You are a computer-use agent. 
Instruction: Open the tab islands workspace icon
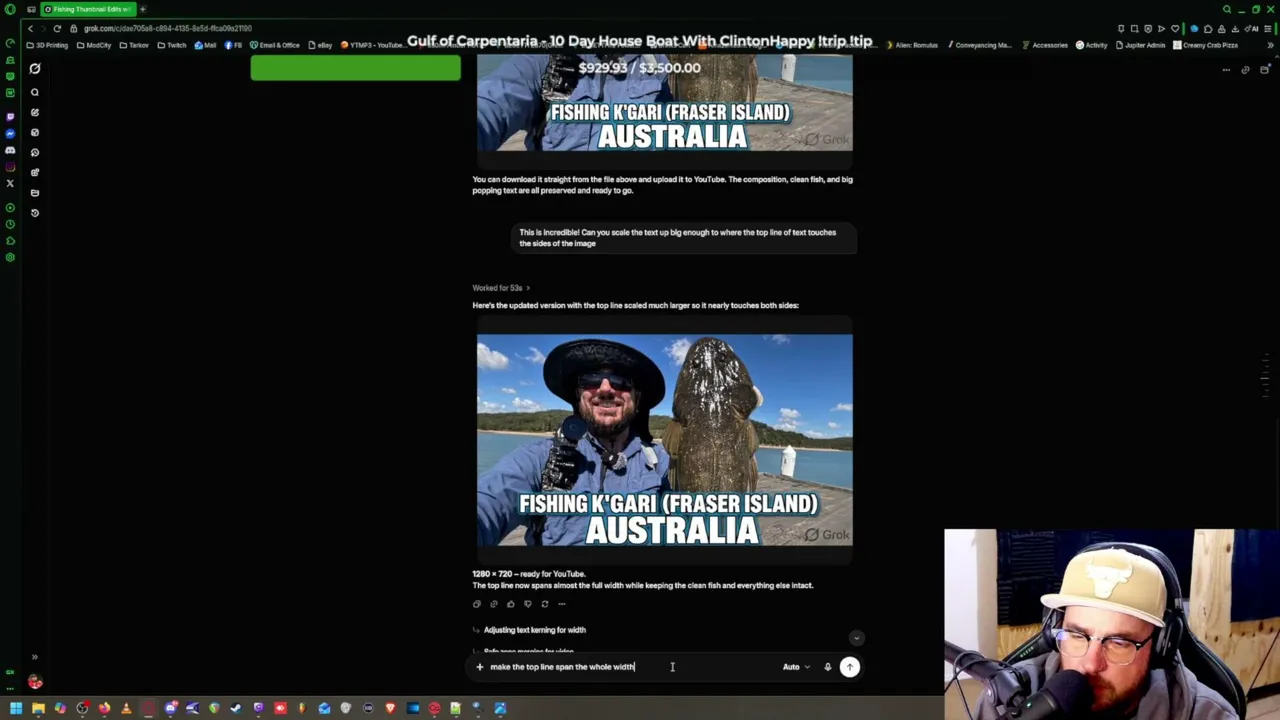(x=30, y=9)
